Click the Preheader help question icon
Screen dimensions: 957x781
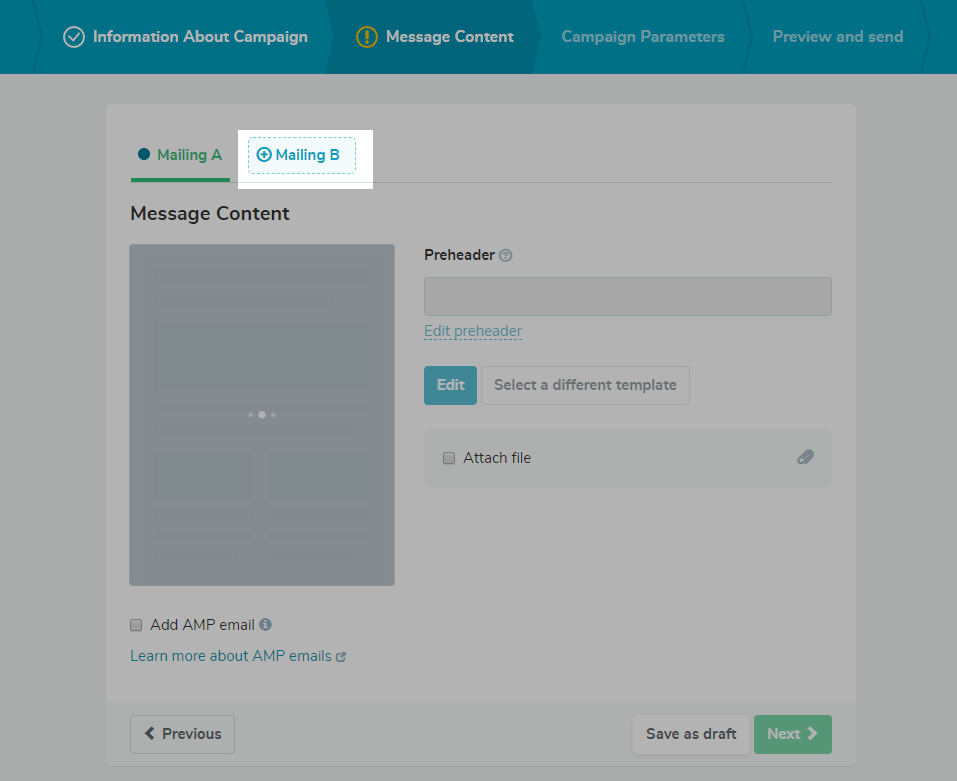point(506,255)
